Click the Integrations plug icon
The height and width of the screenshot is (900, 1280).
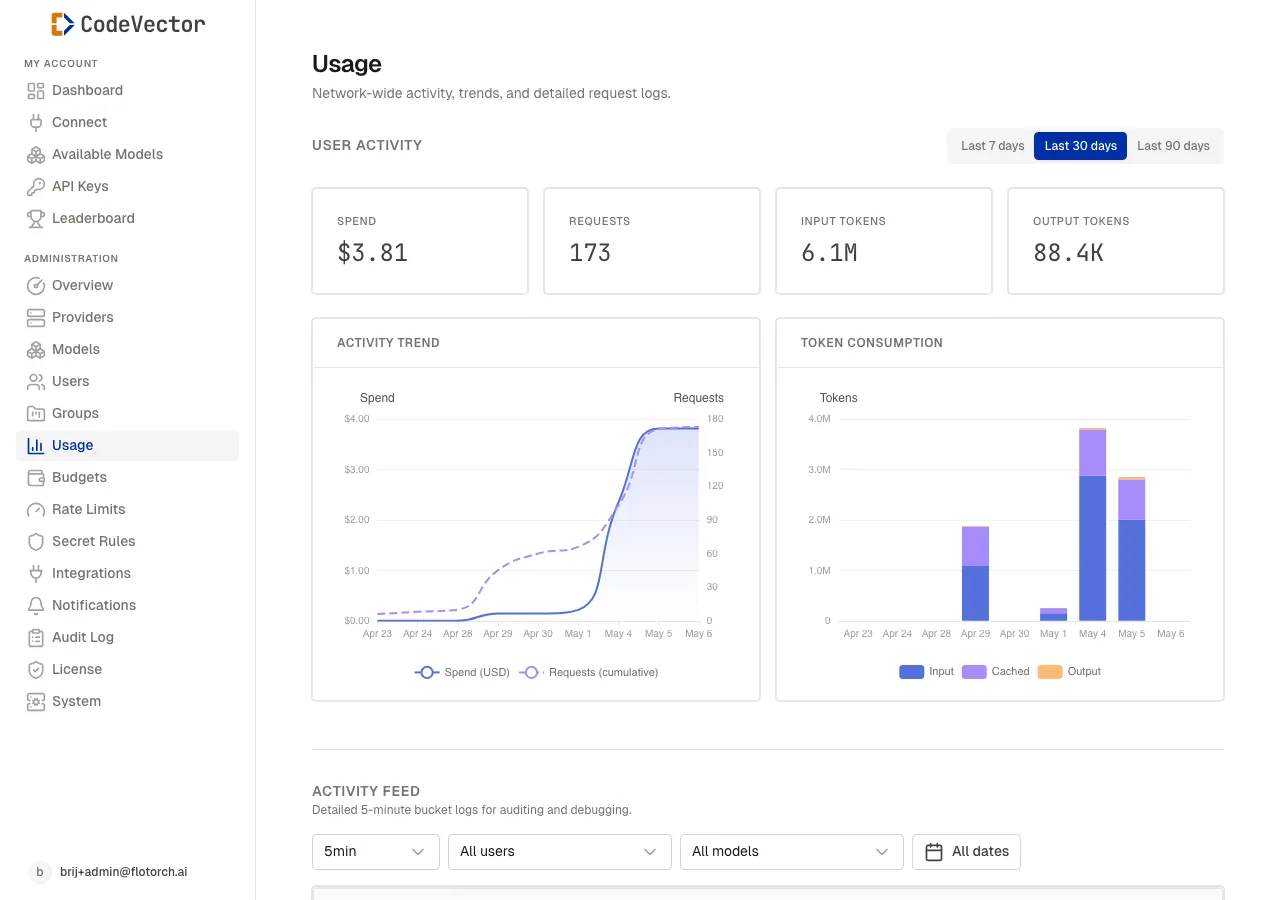pos(36,573)
